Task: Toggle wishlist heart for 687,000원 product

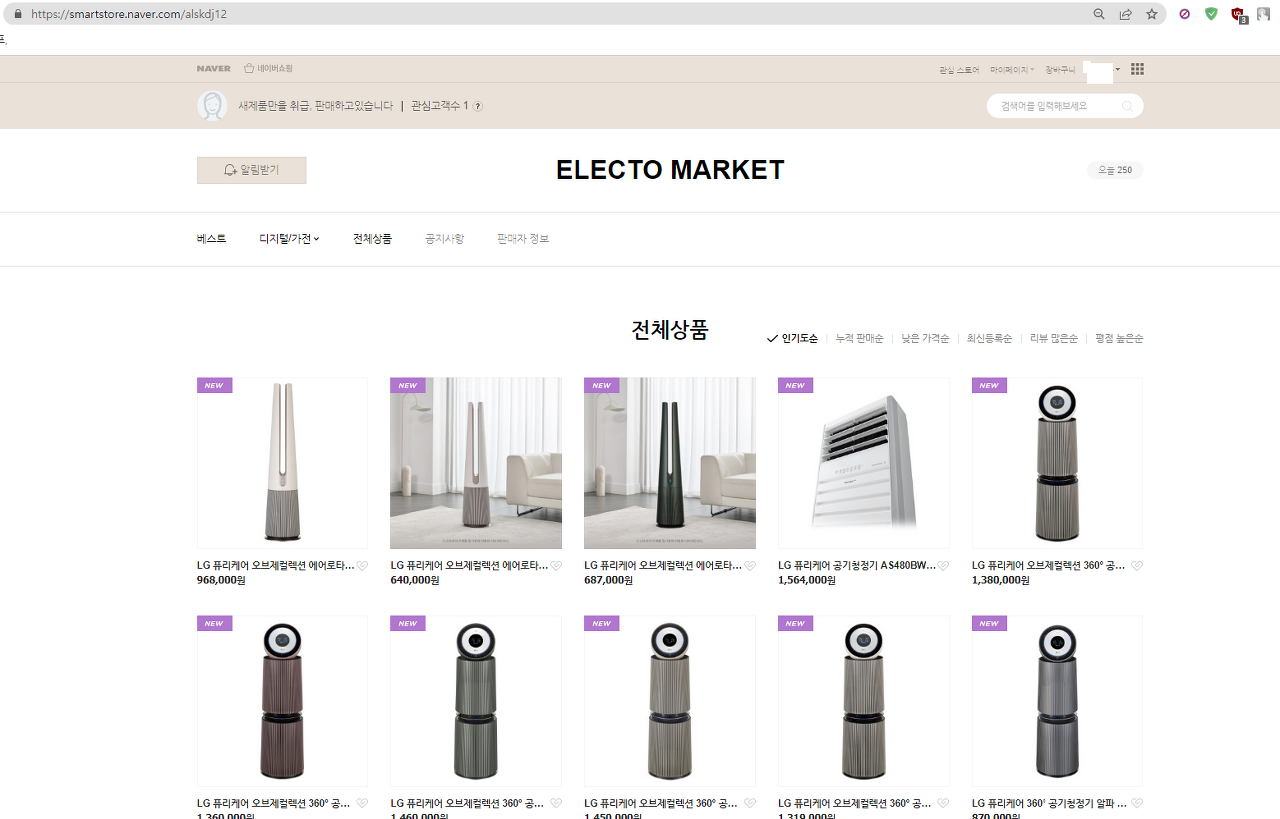Action: pos(750,566)
